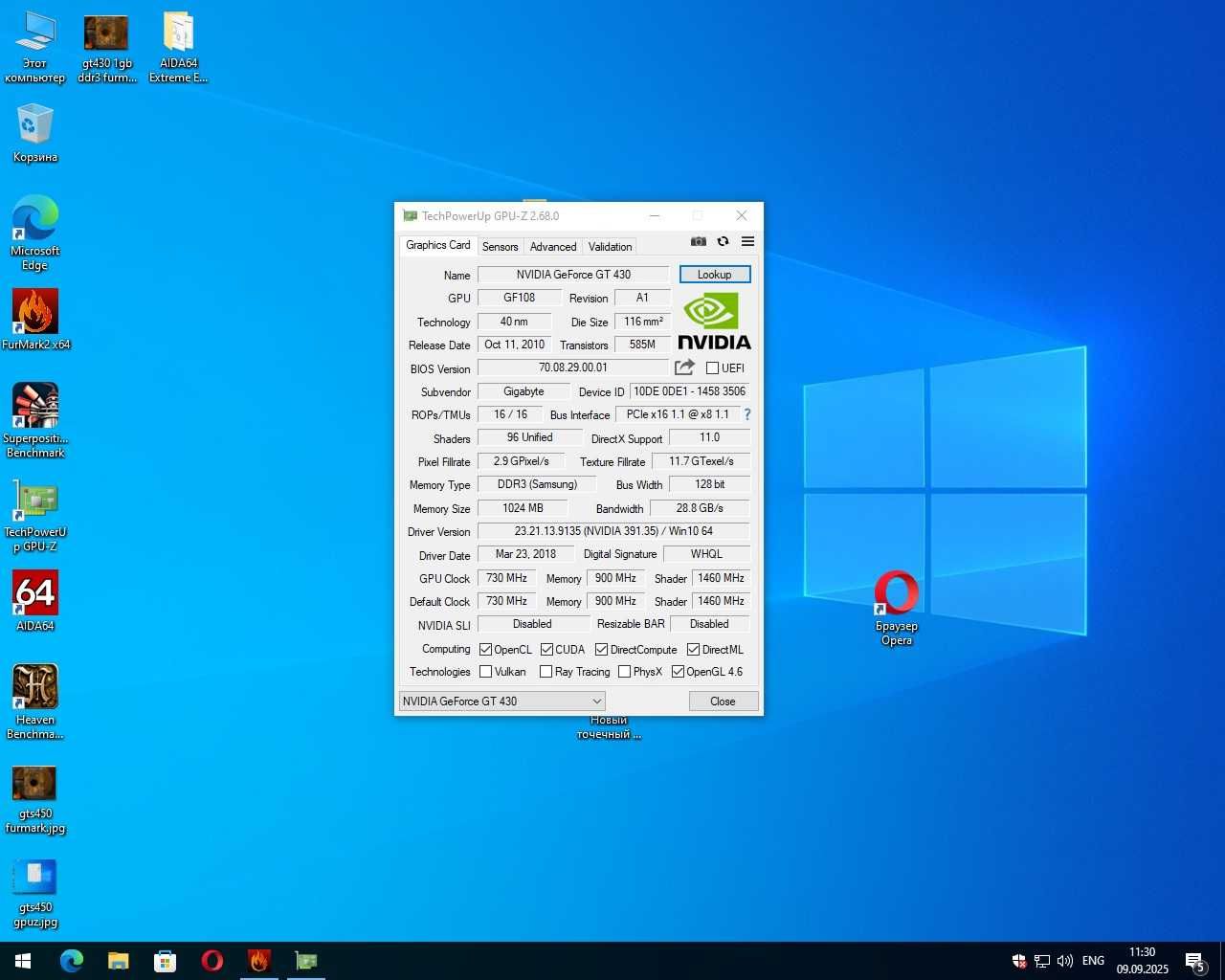Click the Memory Type value DDR3 (Samsung)
This screenshot has height=980, width=1225.
coord(537,484)
